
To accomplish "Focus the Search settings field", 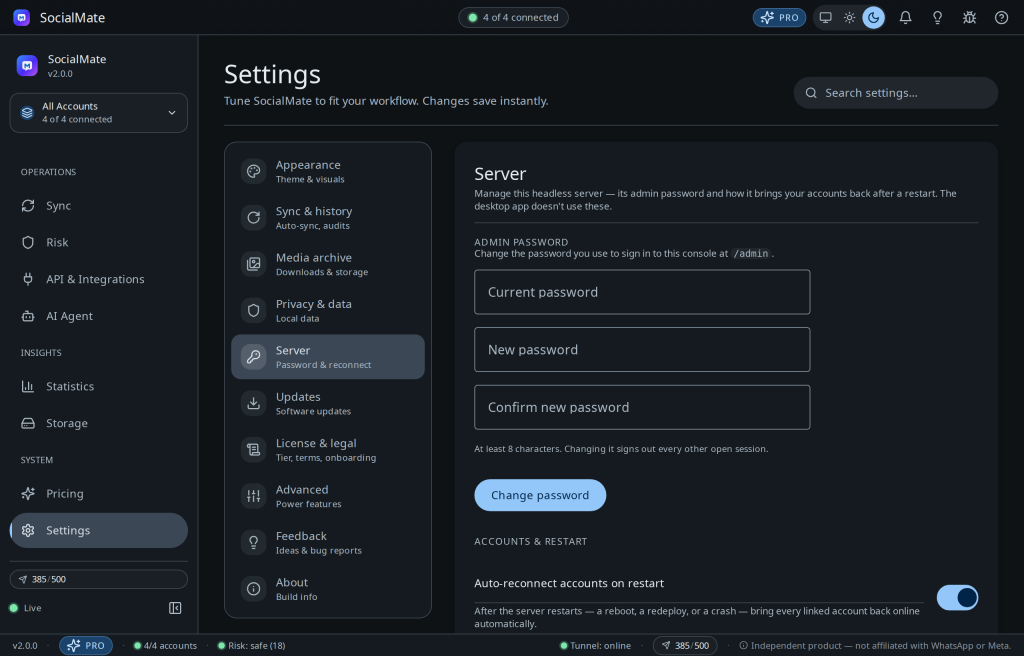I will pyautogui.click(x=895, y=93).
